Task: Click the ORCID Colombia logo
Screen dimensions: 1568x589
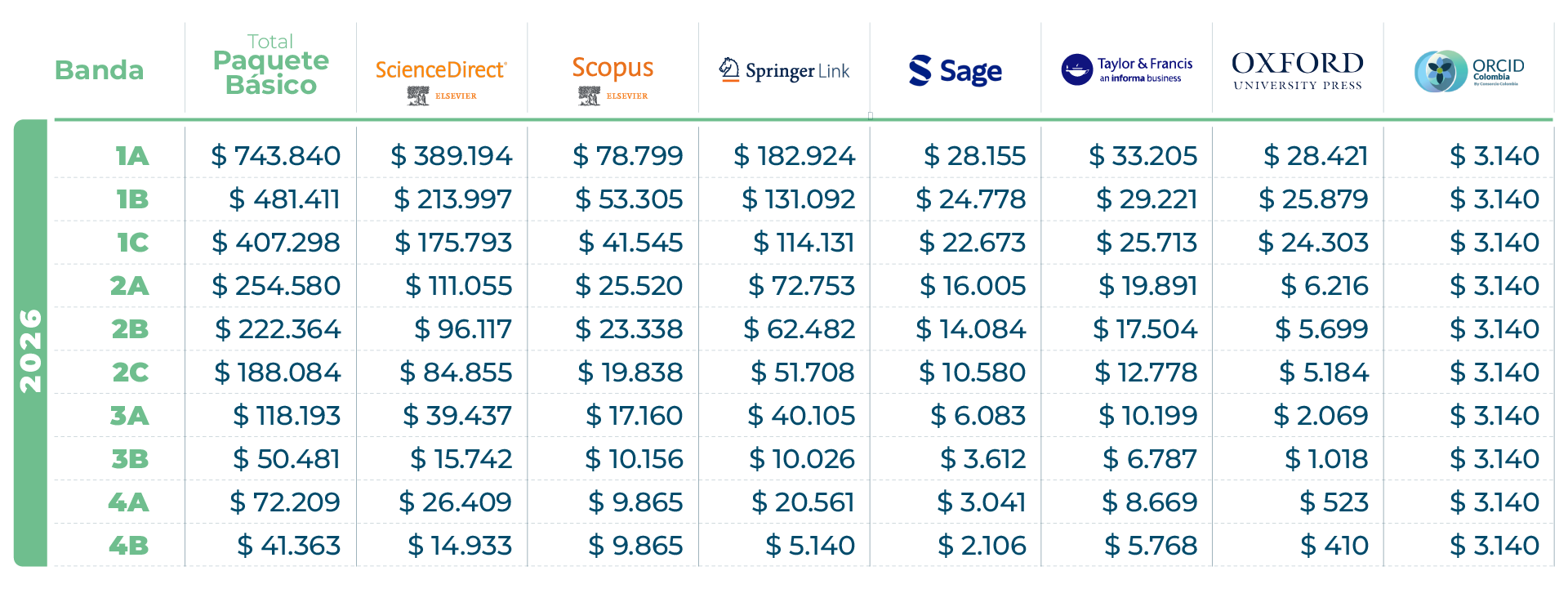Action: pos(1468,71)
